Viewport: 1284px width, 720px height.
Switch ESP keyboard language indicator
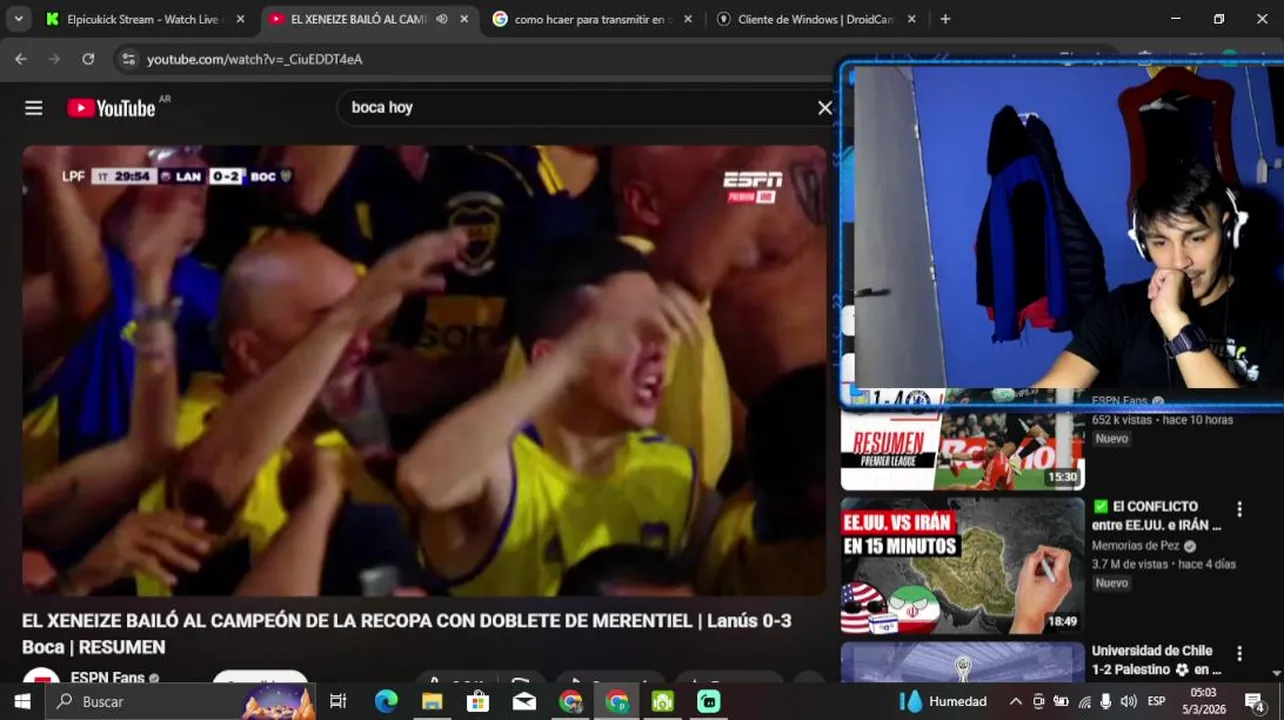pyautogui.click(x=1156, y=702)
